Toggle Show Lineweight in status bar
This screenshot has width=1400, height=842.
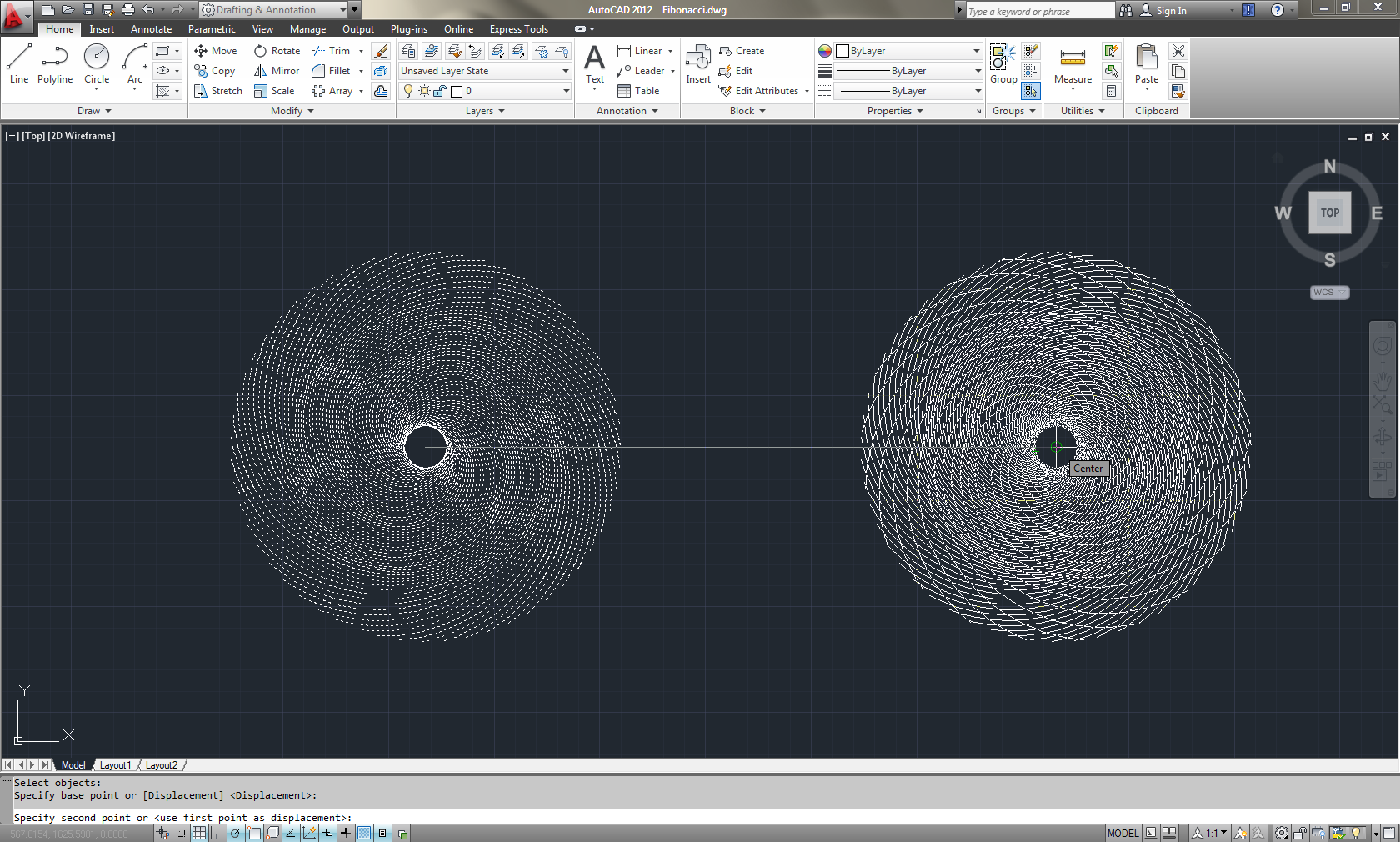pyautogui.click(x=346, y=833)
